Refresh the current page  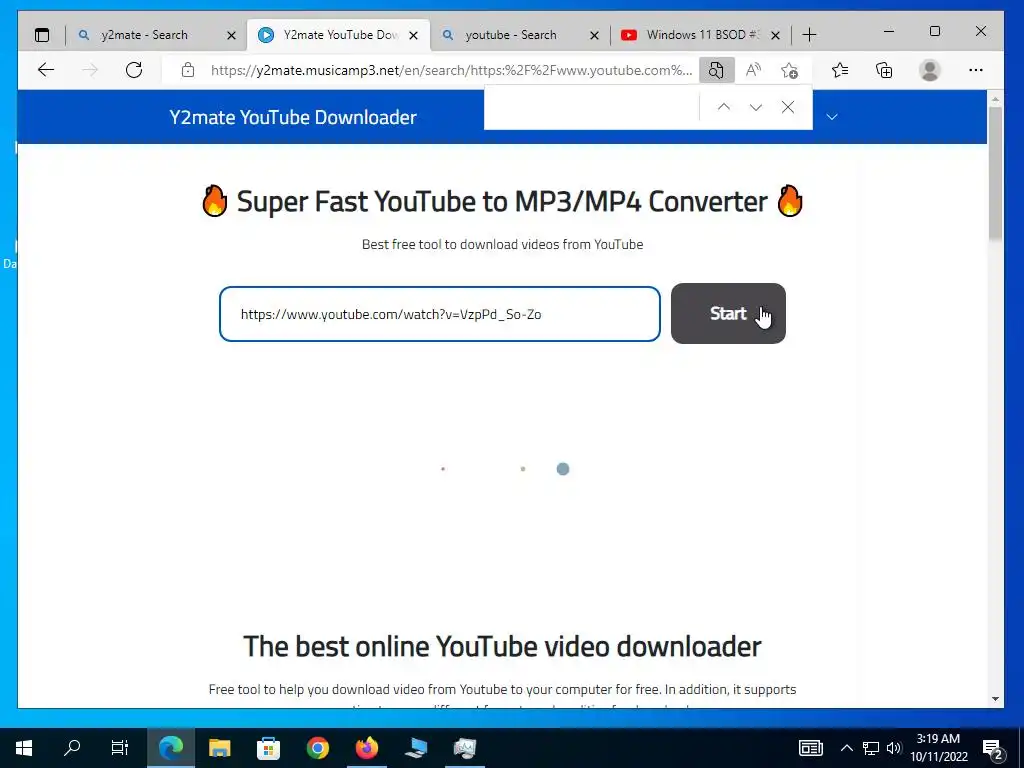point(134,70)
